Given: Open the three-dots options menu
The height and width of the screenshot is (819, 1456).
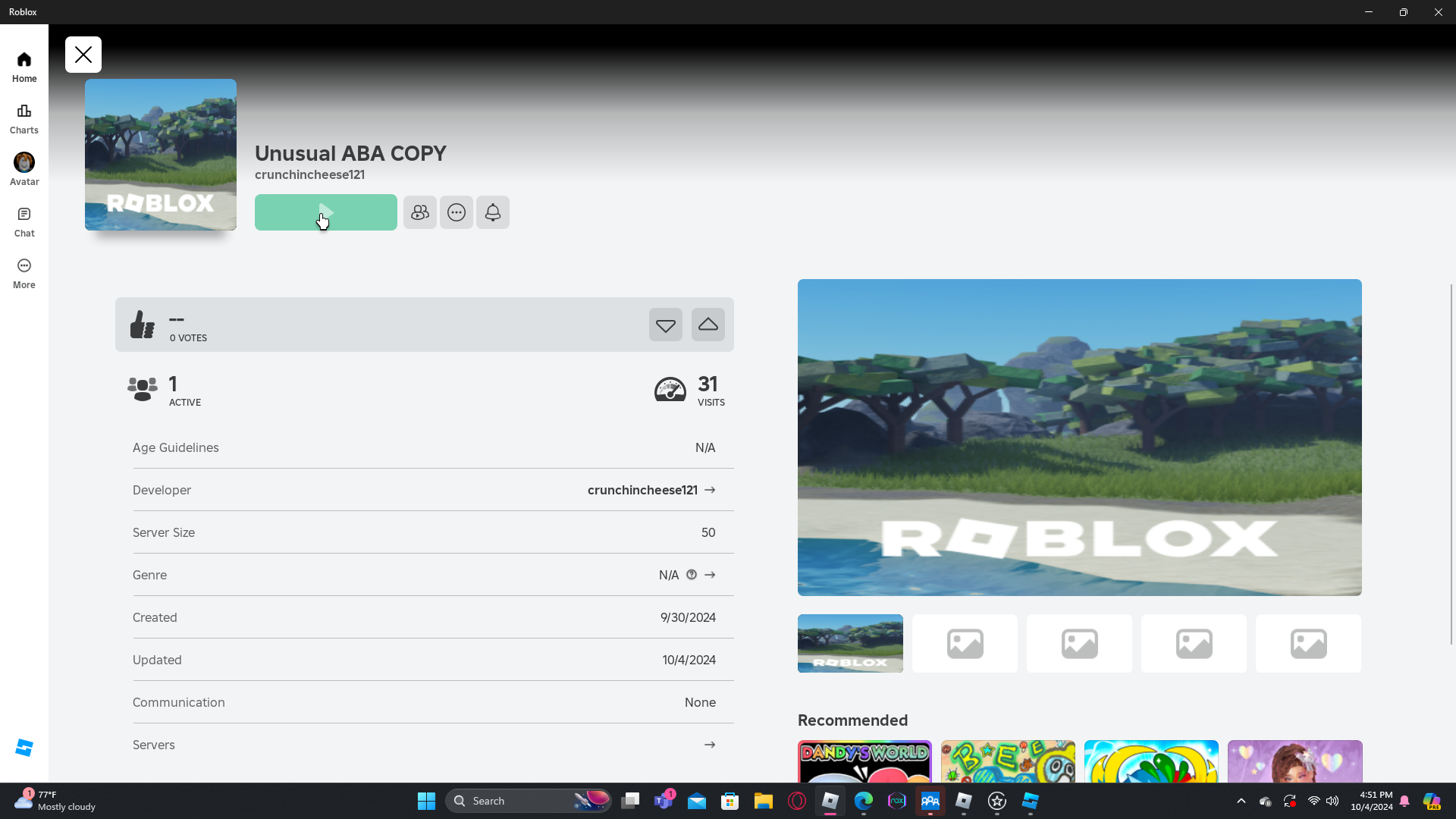Looking at the screenshot, I should 457,212.
